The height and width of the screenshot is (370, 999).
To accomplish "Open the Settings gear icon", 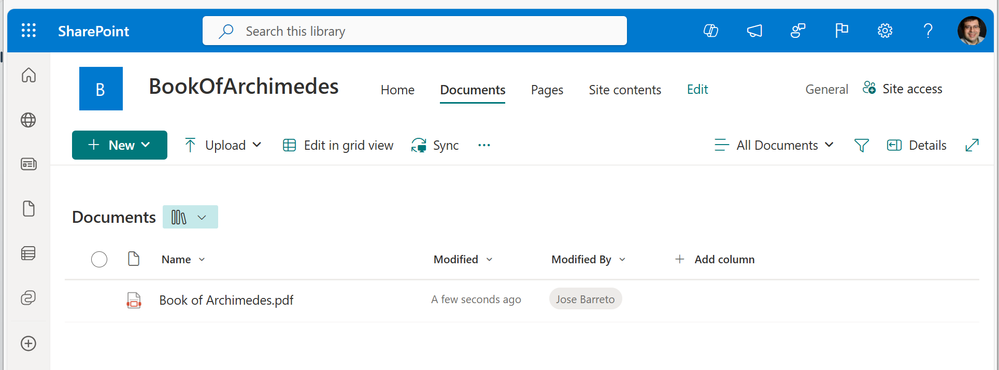I will 885,31.
